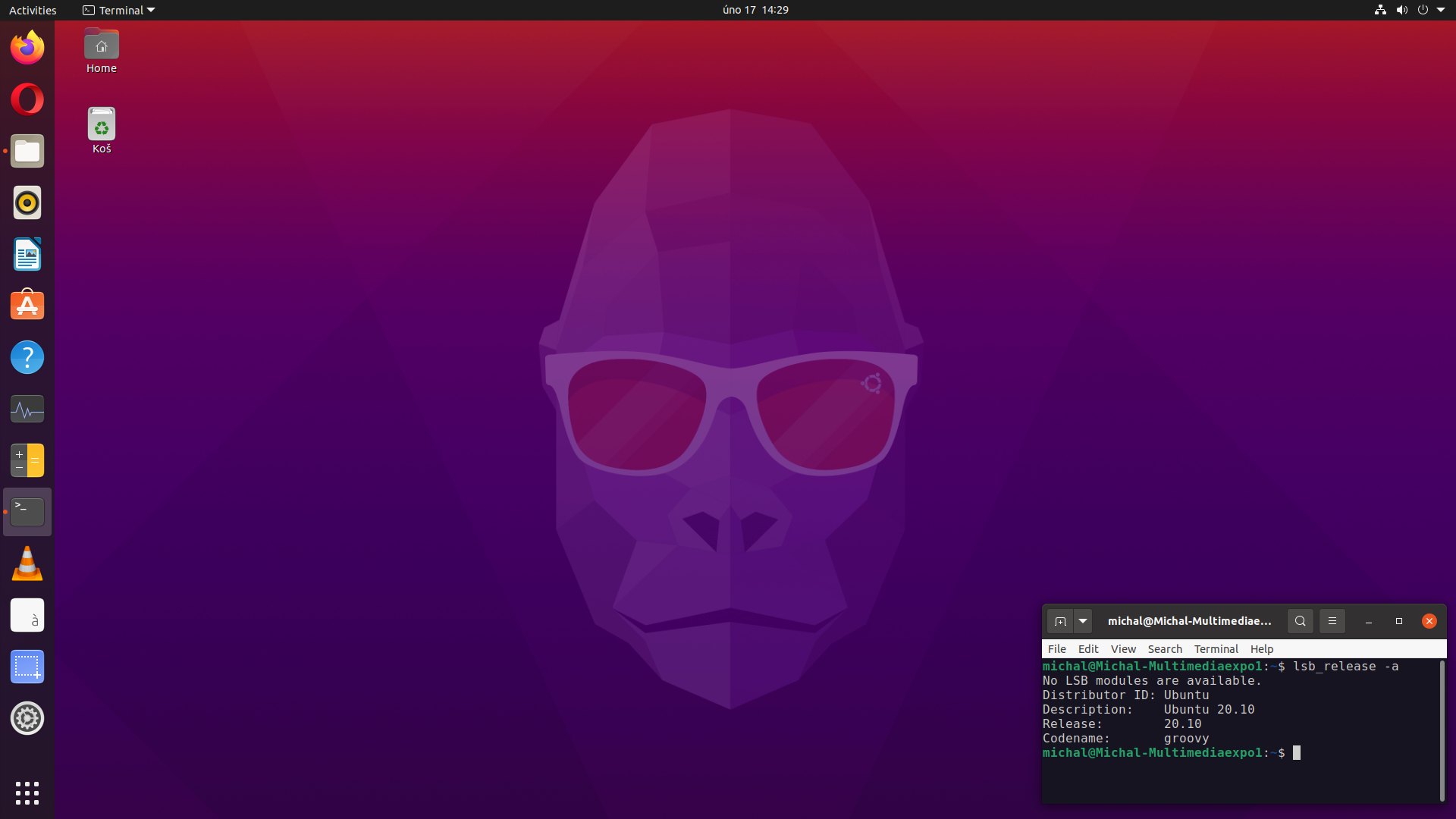
Task: Open VLC media player
Action: coord(27,564)
